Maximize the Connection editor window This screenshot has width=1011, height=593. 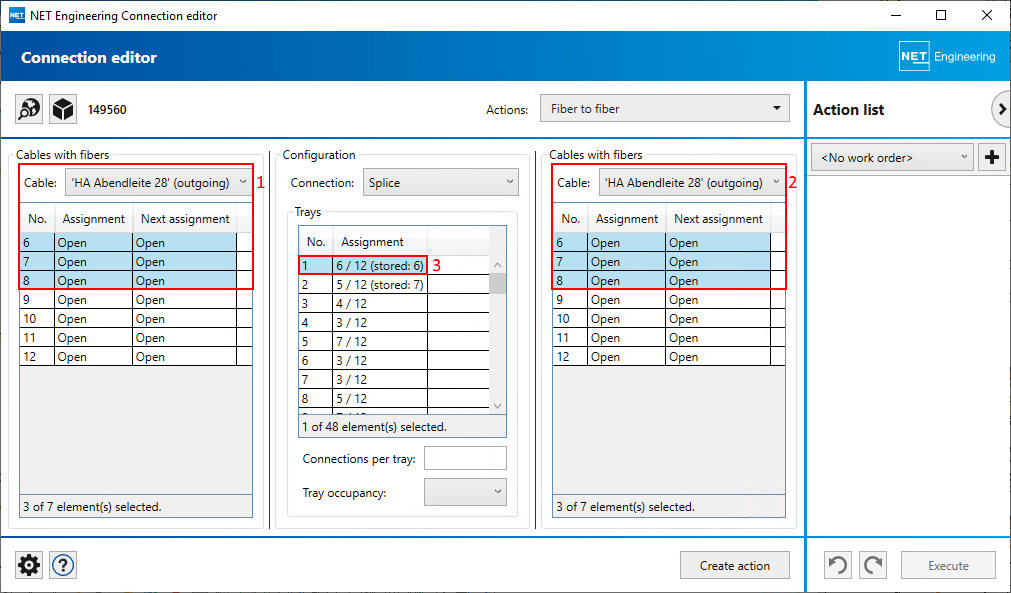coord(941,15)
